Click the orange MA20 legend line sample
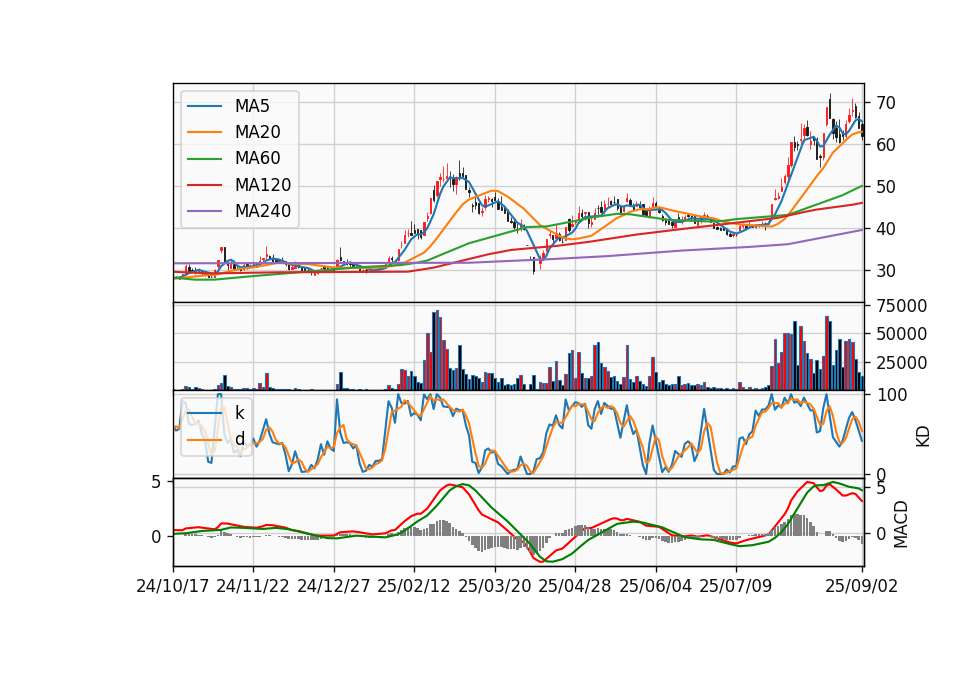This screenshot has height=690, width=960. (x=204, y=132)
